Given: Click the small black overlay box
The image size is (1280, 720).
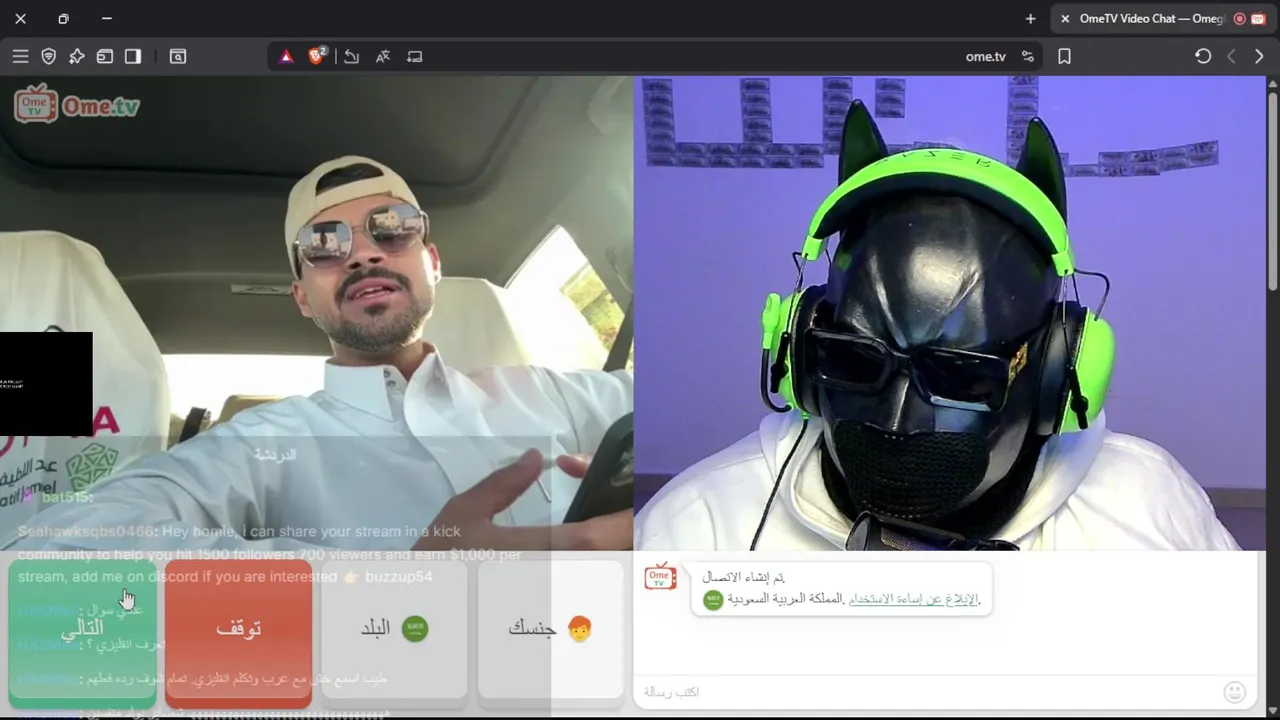Looking at the screenshot, I should click(x=46, y=384).
